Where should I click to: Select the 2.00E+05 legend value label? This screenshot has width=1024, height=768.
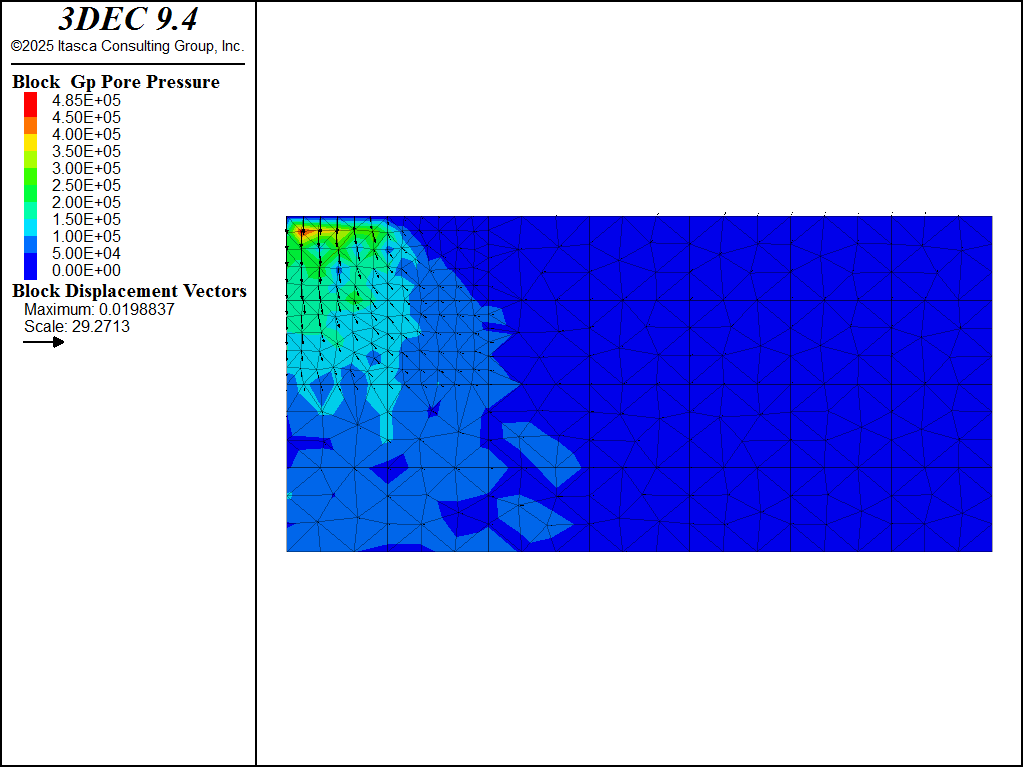(x=86, y=202)
